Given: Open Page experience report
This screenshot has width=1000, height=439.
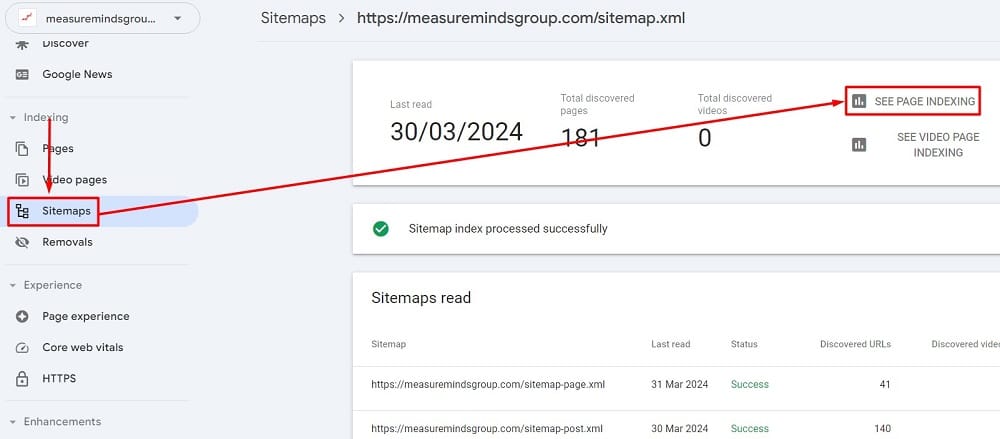Looking at the screenshot, I should (x=85, y=316).
